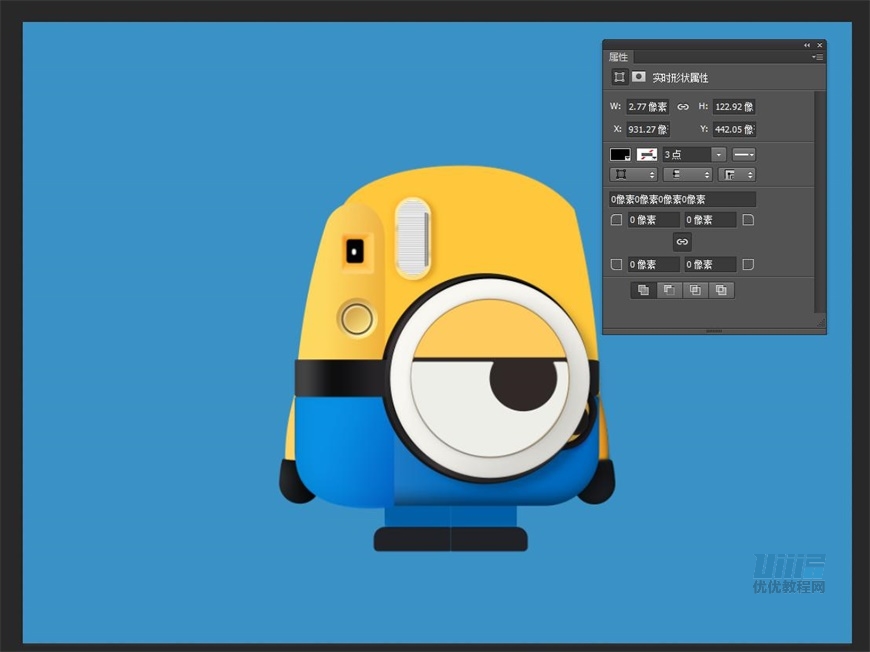Viewport: 870px width, 652px height.
Task: Select the Exclude Overlapping Shapes operation
Action: (721, 290)
